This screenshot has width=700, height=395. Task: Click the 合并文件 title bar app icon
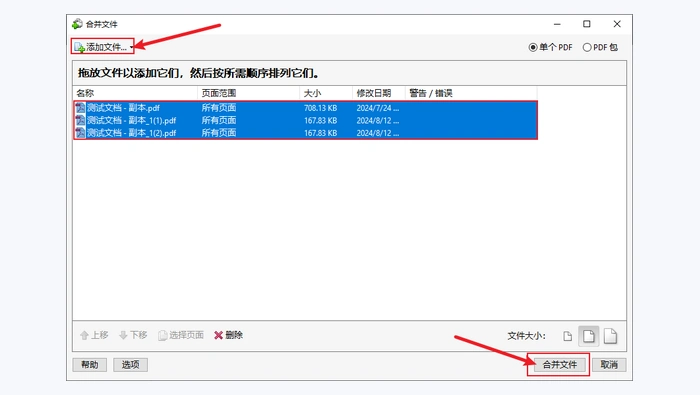[x=77, y=24]
